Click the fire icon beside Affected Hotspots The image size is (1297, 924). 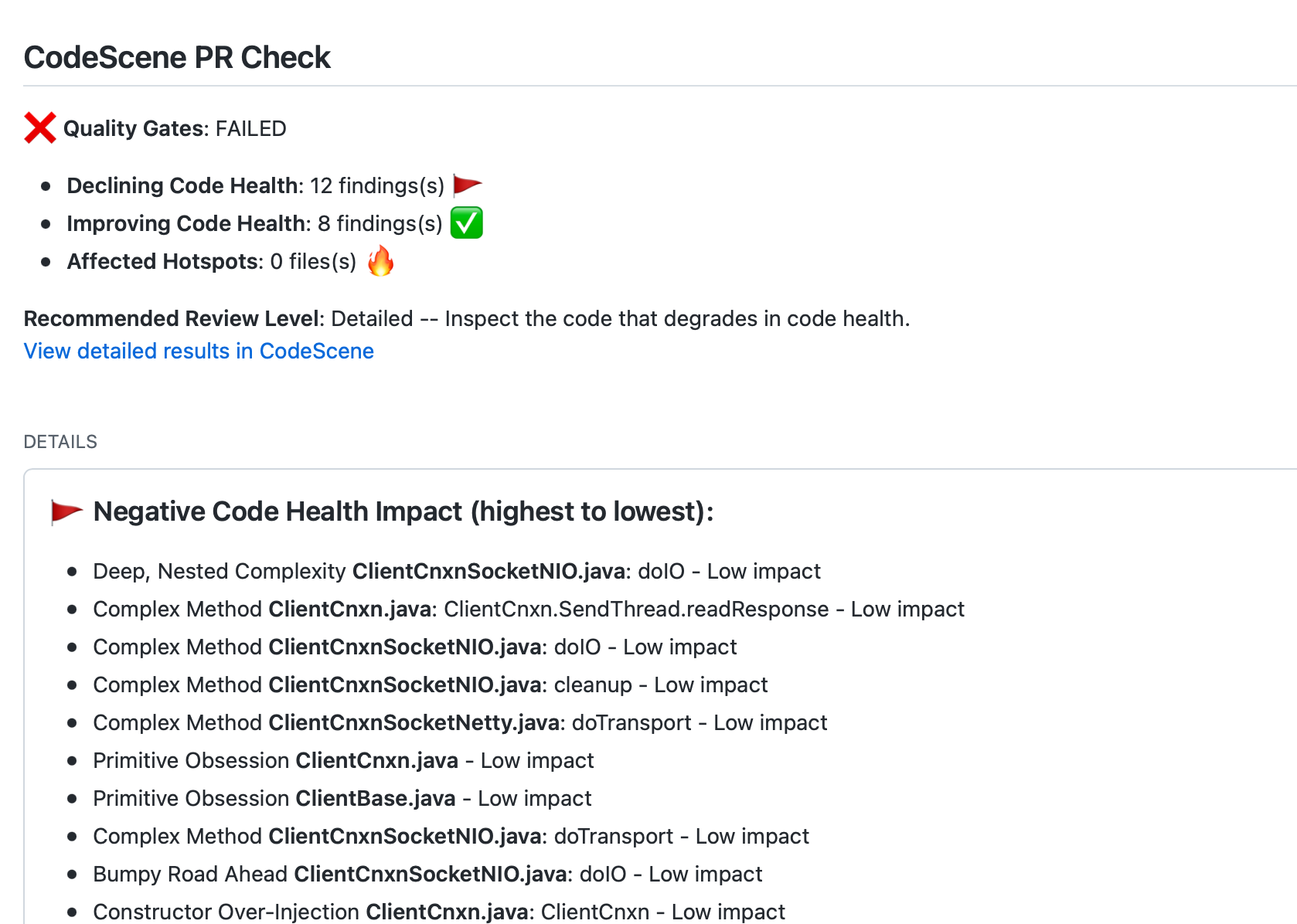pyautogui.click(x=380, y=261)
